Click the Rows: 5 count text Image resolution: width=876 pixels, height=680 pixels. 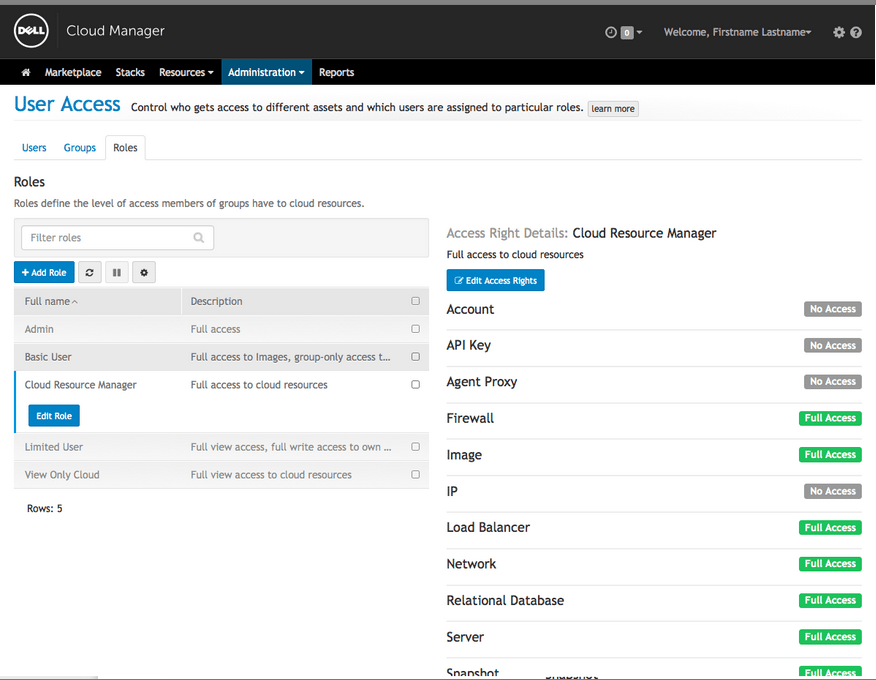coord(45,508)
